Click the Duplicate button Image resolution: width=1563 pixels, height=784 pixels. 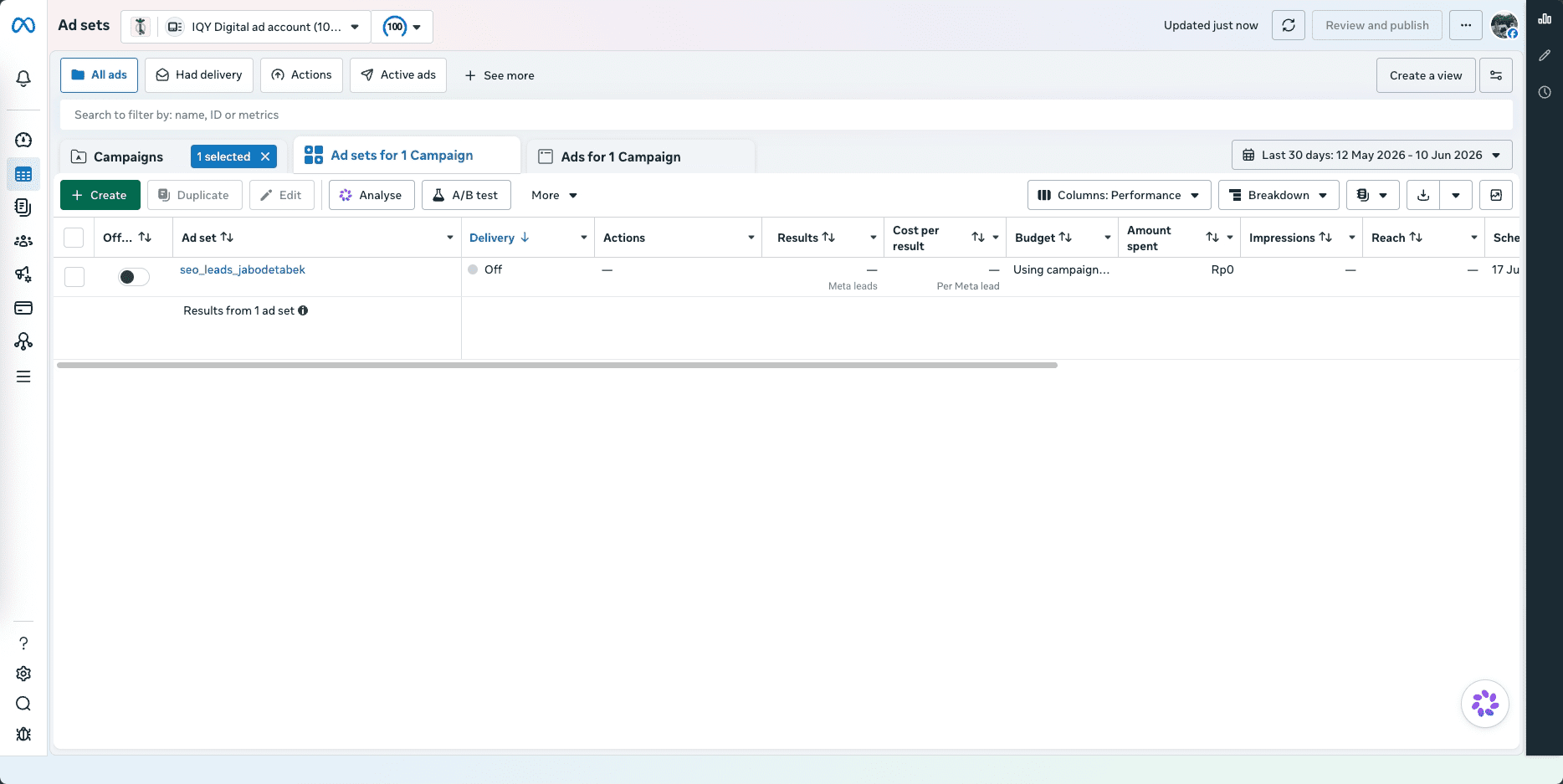[194, 195]
